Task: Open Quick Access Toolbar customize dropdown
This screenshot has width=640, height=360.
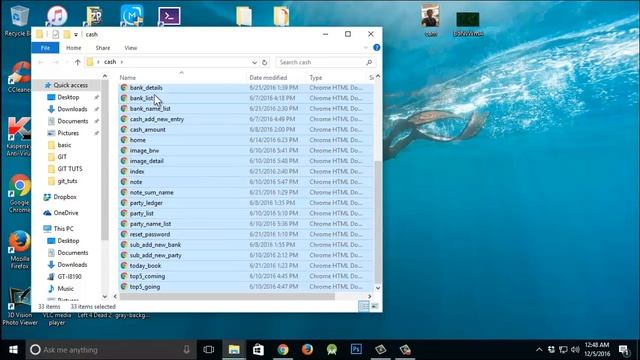Action: click(x=76, y=35)
